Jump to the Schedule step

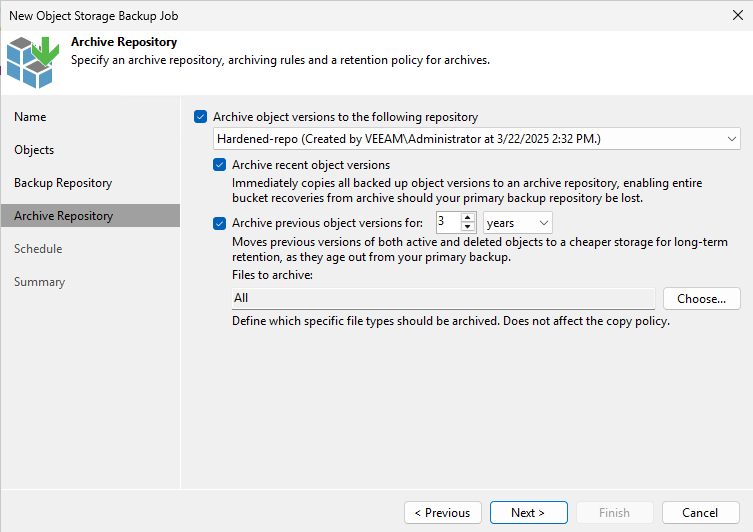[38, 249]
